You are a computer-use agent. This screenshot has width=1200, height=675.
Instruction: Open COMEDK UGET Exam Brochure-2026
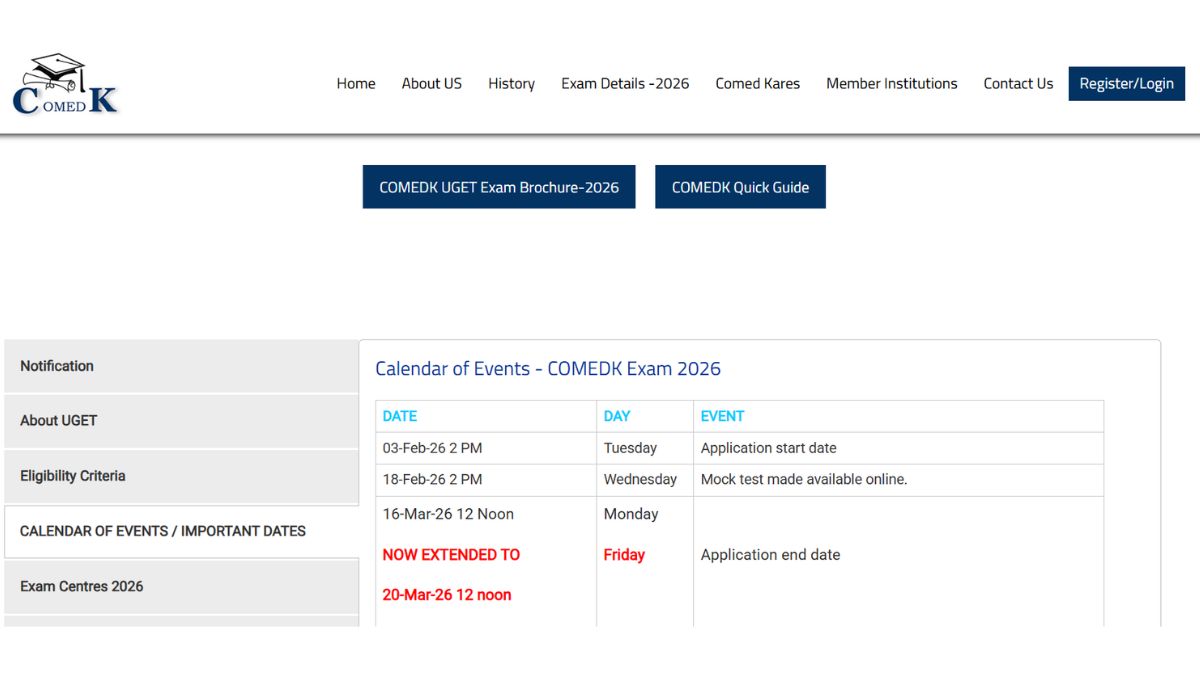[x=499, y=187]
